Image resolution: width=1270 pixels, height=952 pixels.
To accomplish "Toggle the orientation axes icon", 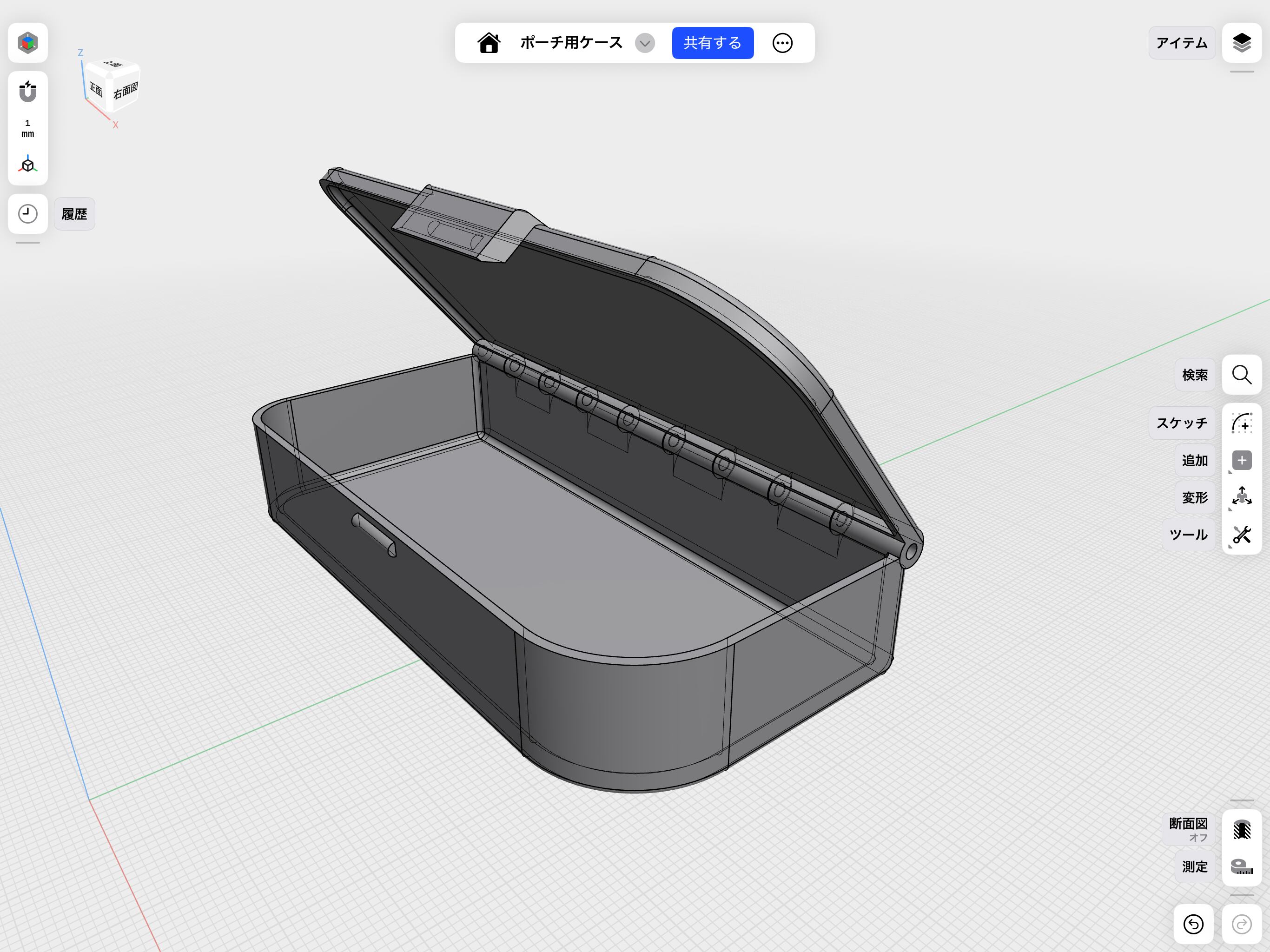I will (27, 165).
